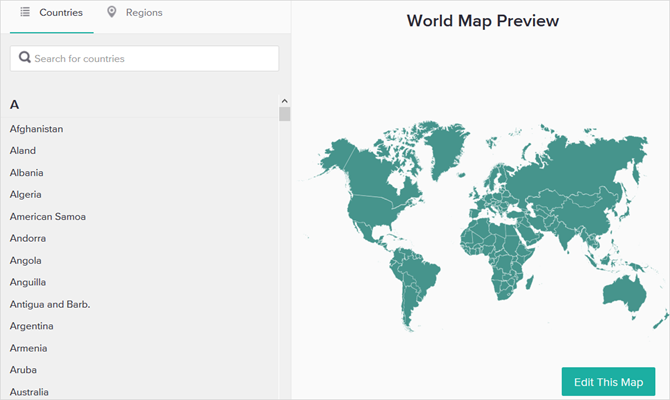Click the scrollbar up arrow
The height and width of the screenshot is (400, 670).
click(285, 101)
